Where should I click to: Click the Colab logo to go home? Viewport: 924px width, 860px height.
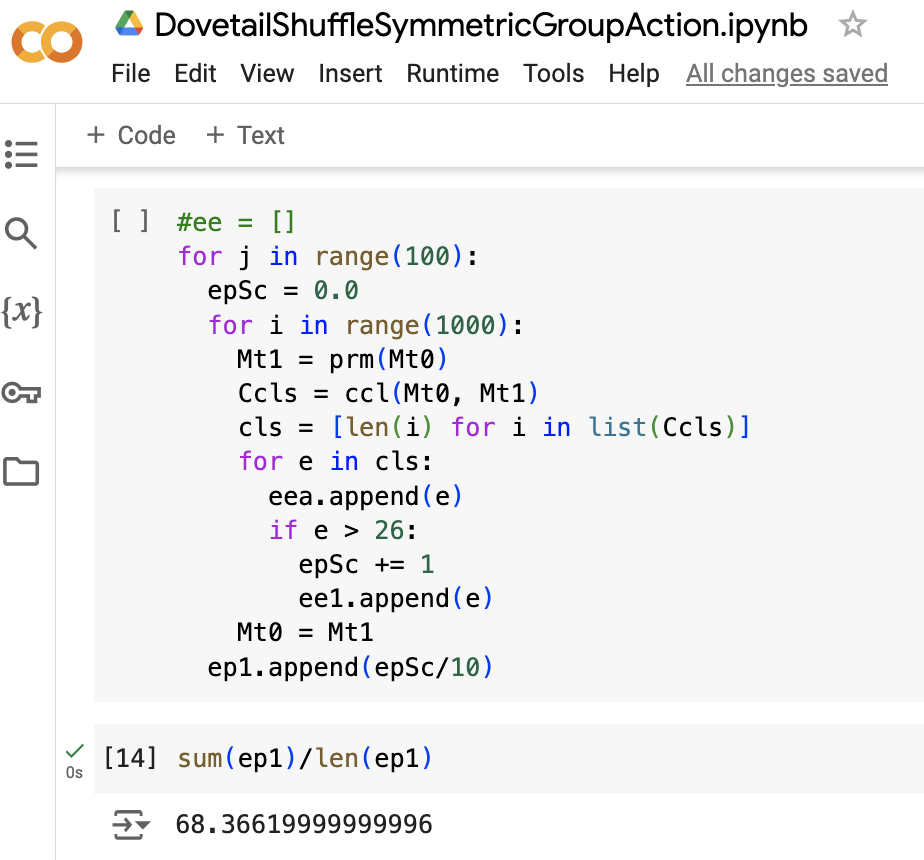[x=47, y=42]
